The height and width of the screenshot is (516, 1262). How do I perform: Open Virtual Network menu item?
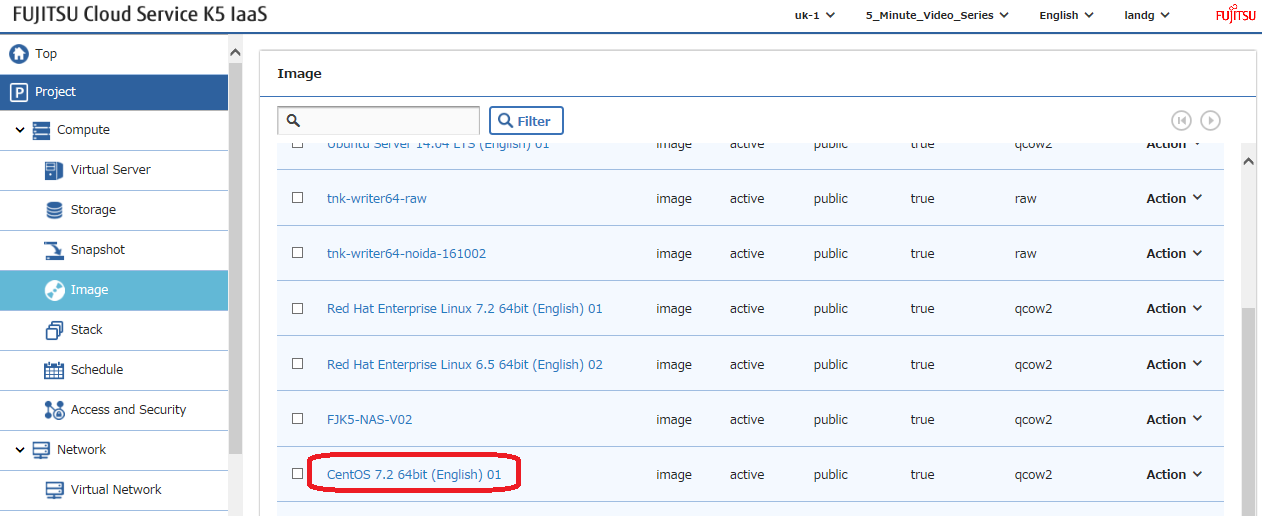[x=114, y=490]
